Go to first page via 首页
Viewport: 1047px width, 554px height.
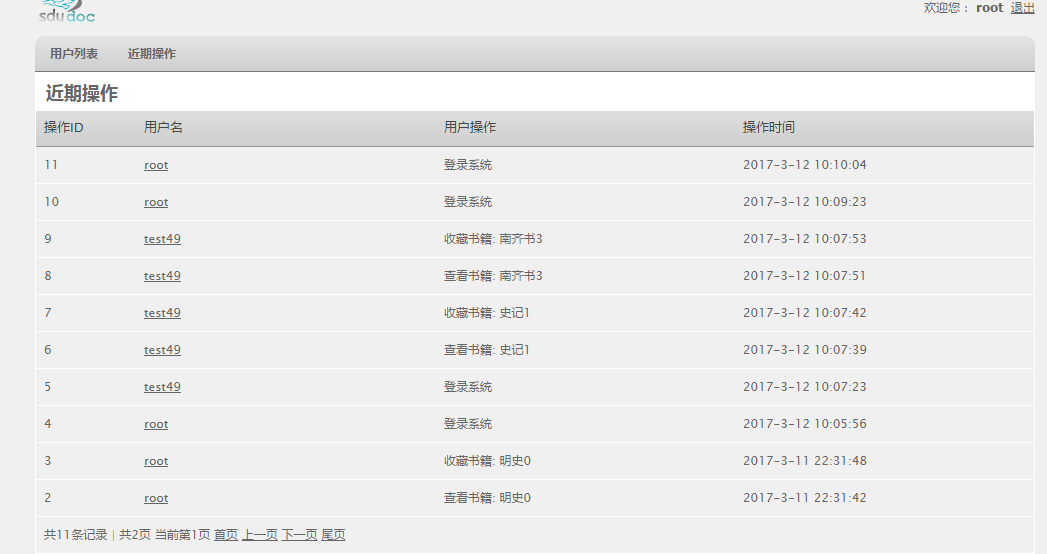[x=226, y=535]
